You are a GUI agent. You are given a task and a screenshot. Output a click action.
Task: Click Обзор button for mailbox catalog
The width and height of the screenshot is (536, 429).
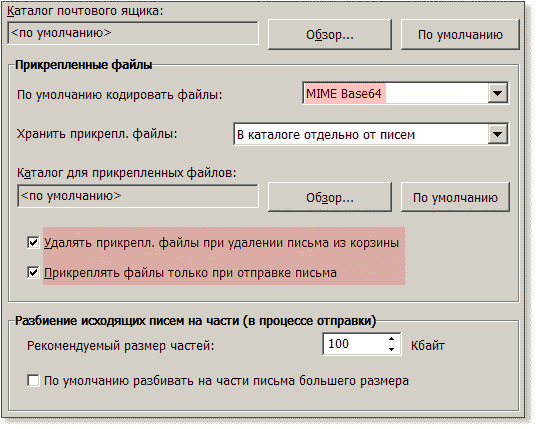point(330,35)
